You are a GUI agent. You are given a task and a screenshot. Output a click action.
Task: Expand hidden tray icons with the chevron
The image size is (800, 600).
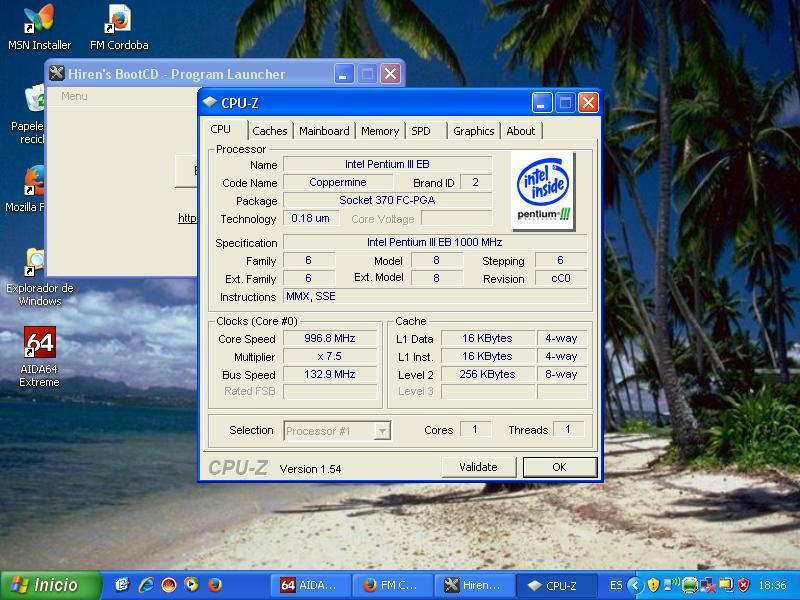[635, 585]
